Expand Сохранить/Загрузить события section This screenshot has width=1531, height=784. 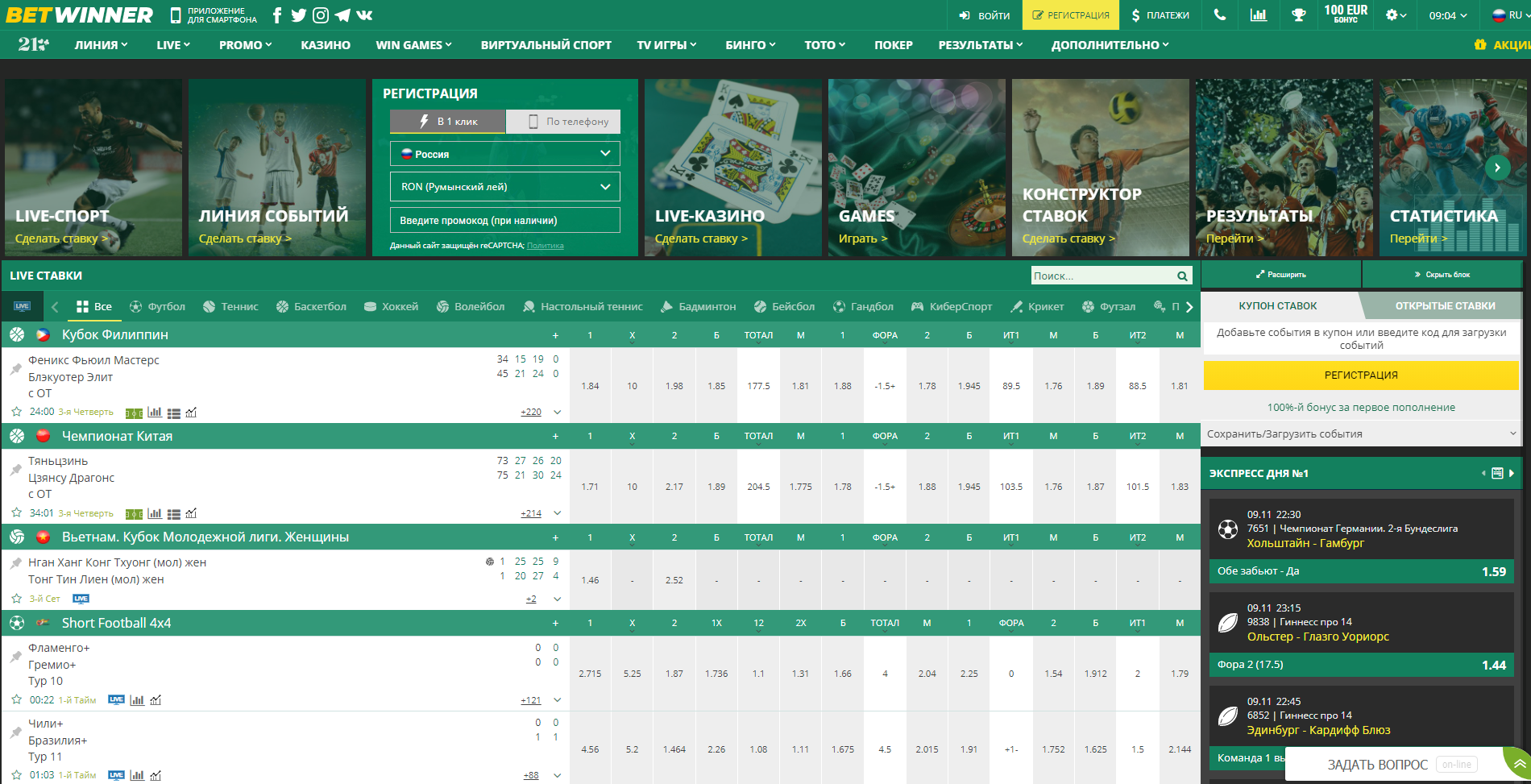[1361, 433]
